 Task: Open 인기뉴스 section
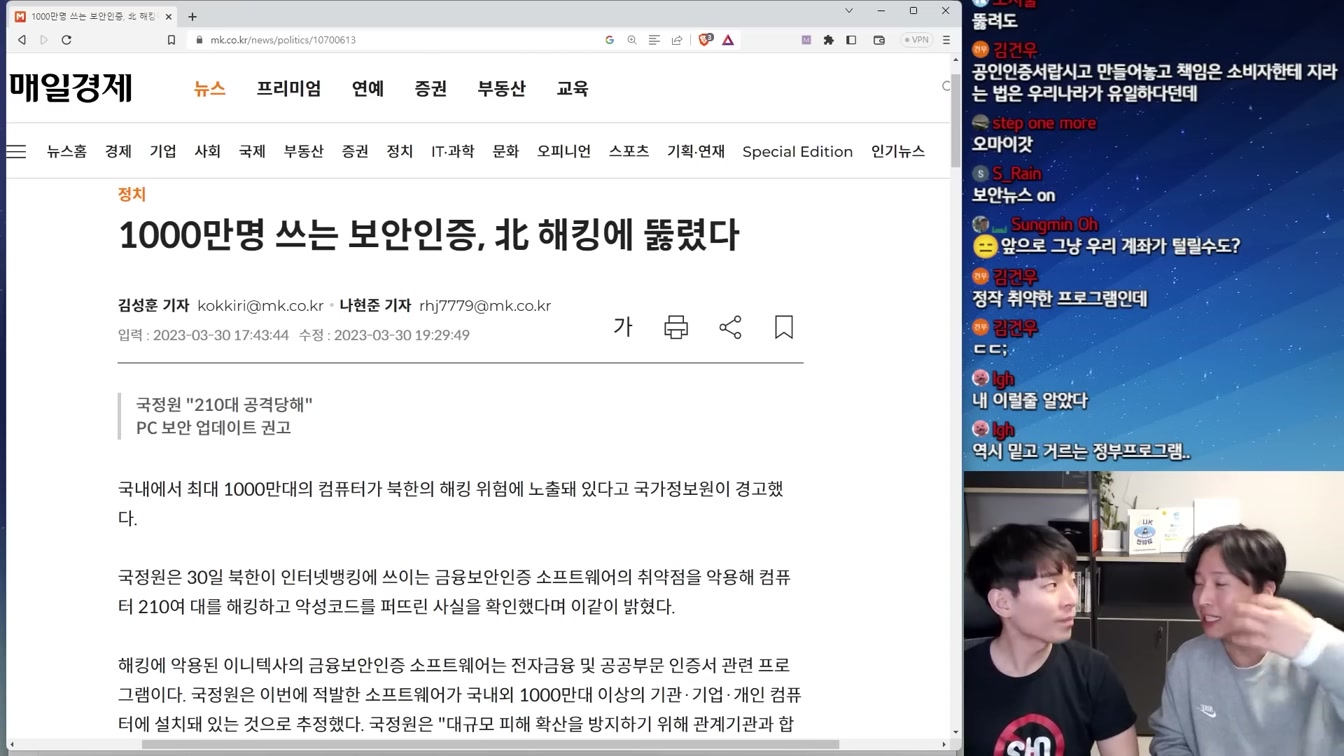898,152
